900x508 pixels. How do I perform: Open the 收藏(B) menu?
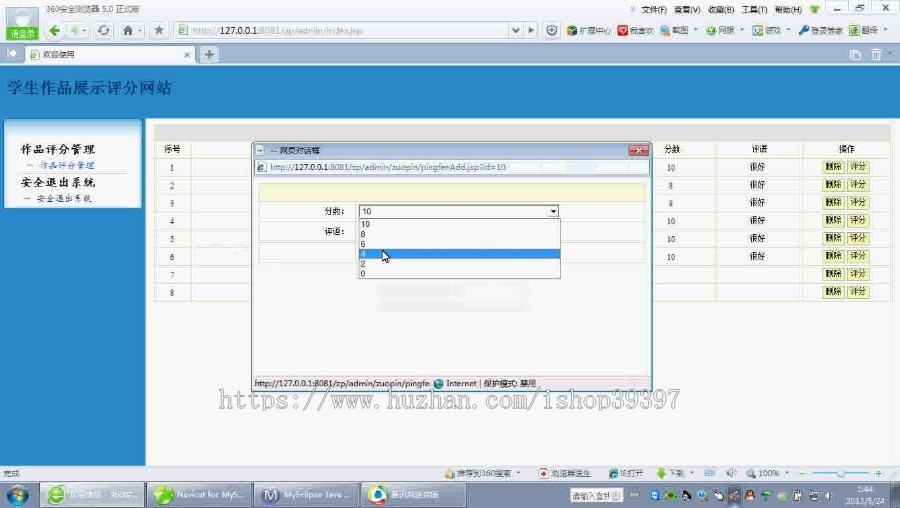point(721,10)
